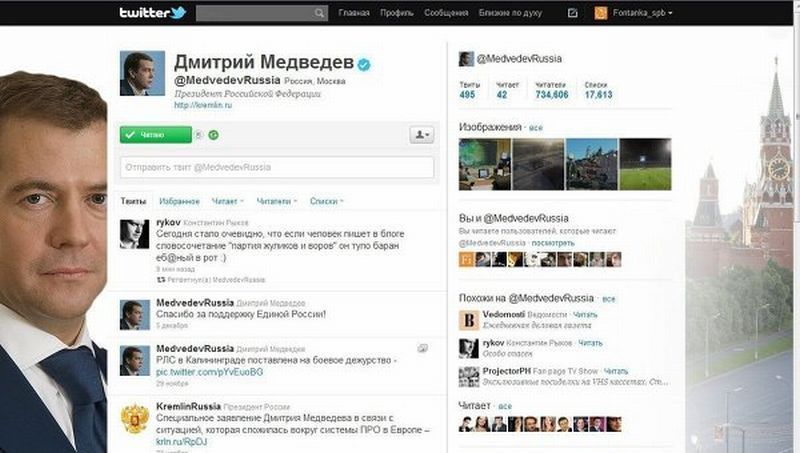Open the compose new tweet icon

pyautogui.click(x=572, y=13)
